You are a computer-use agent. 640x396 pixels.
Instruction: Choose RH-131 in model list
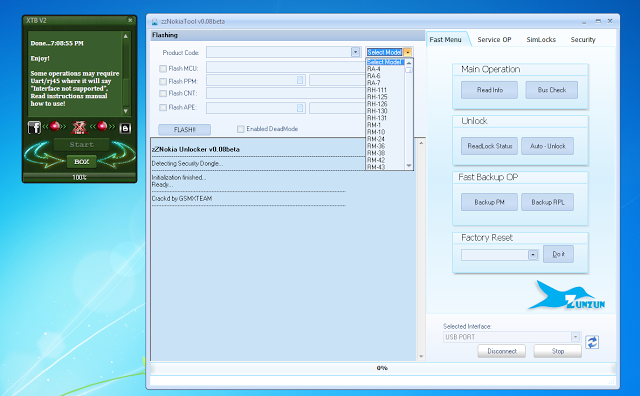pyautogui.click(x=385, y=118)
